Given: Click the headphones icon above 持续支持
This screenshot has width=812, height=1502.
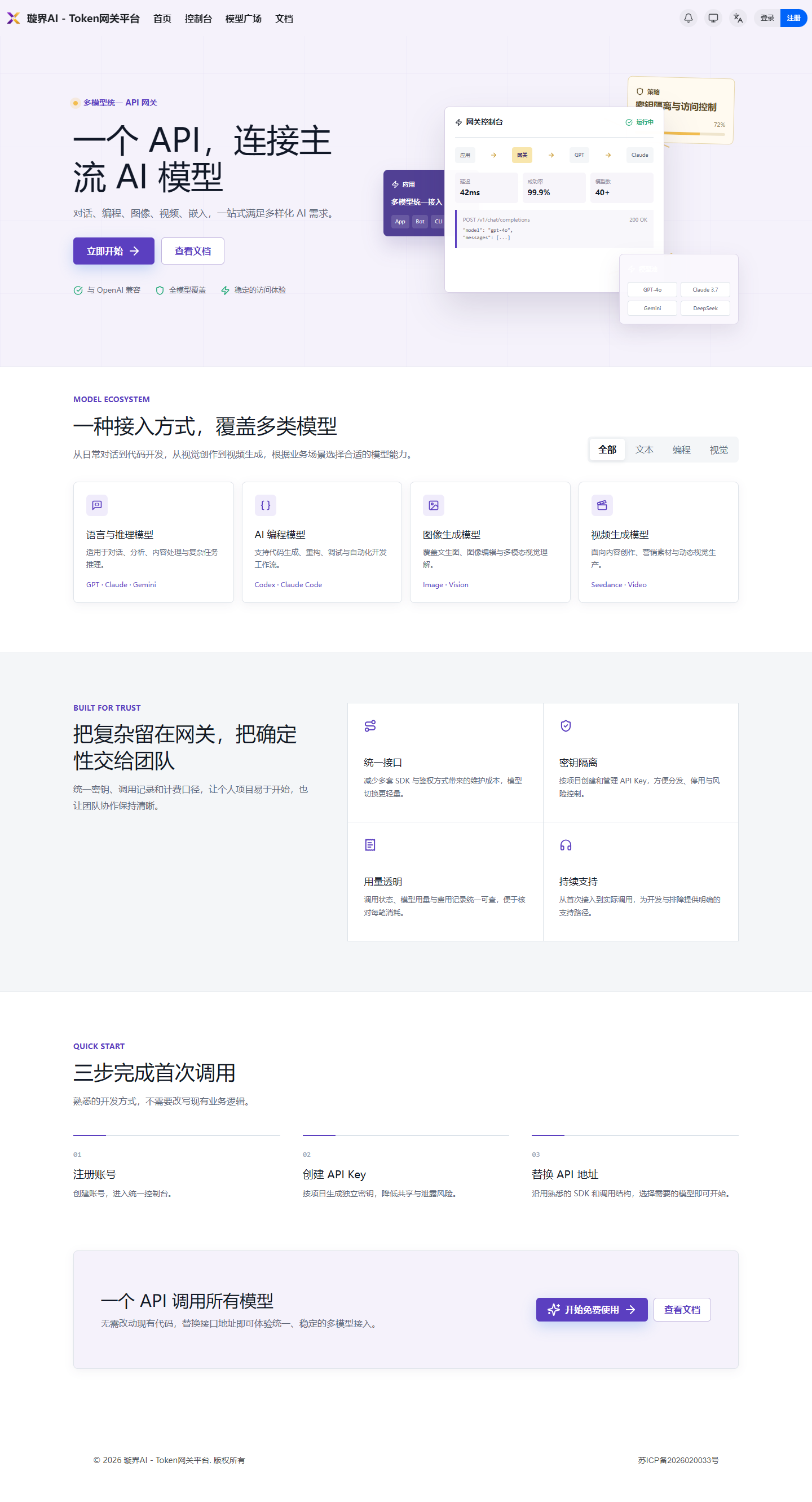Looking at the screenshot, I should [x=566, y=845].
